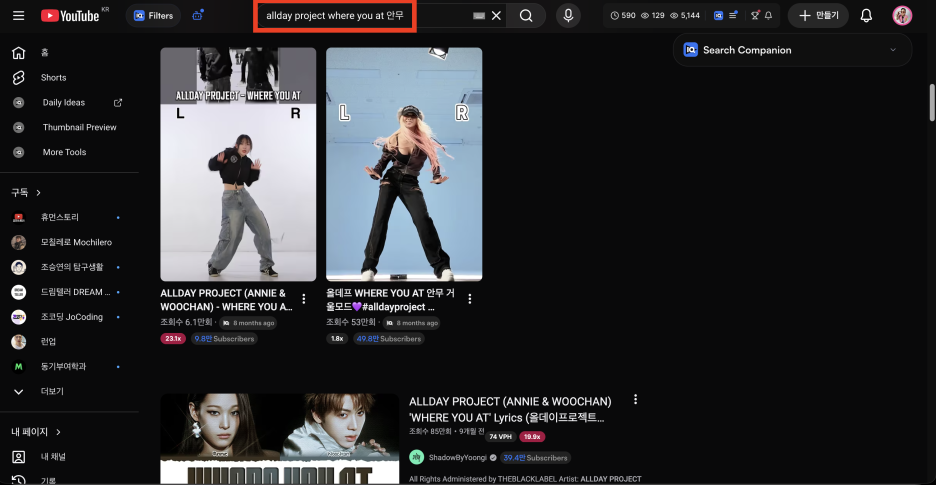The image size is (936, 485).
Task: Open vidIQ logo in stats bar
Action: (719, 16)
